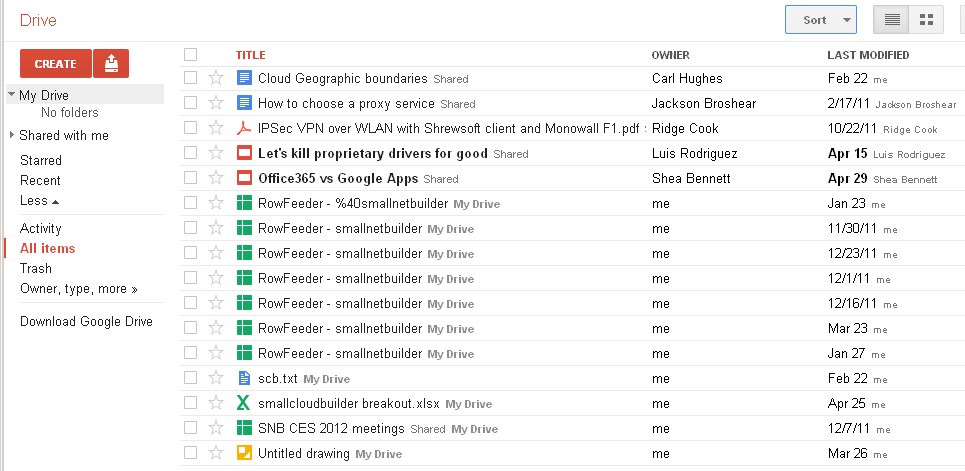Switch to grid view icon

point(926,20)
